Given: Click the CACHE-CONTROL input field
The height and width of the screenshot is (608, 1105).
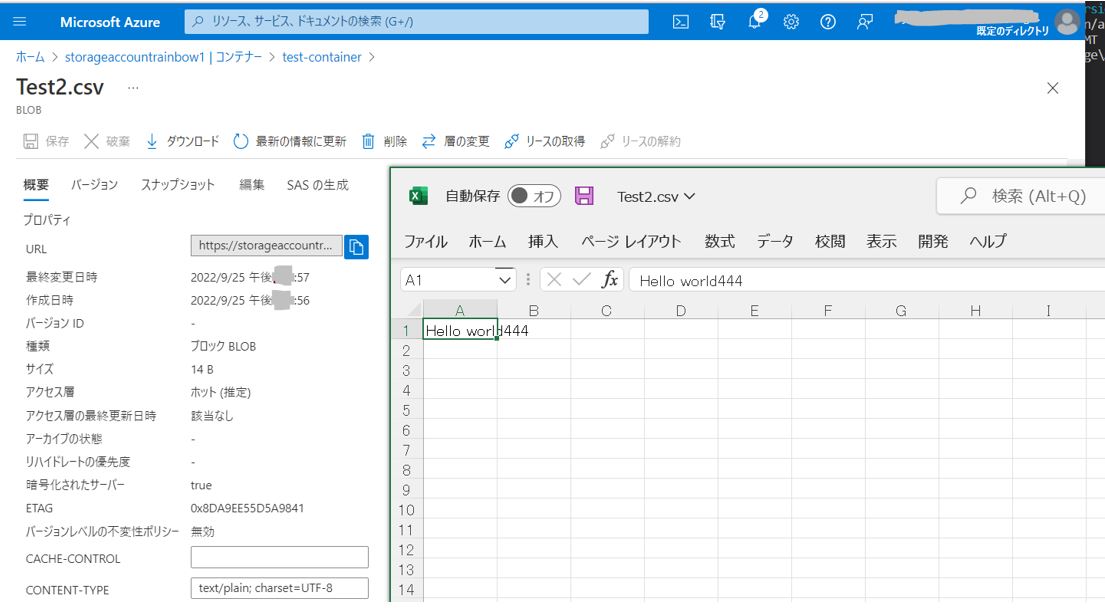Looking at the screenshot, I should coord(279,557).
